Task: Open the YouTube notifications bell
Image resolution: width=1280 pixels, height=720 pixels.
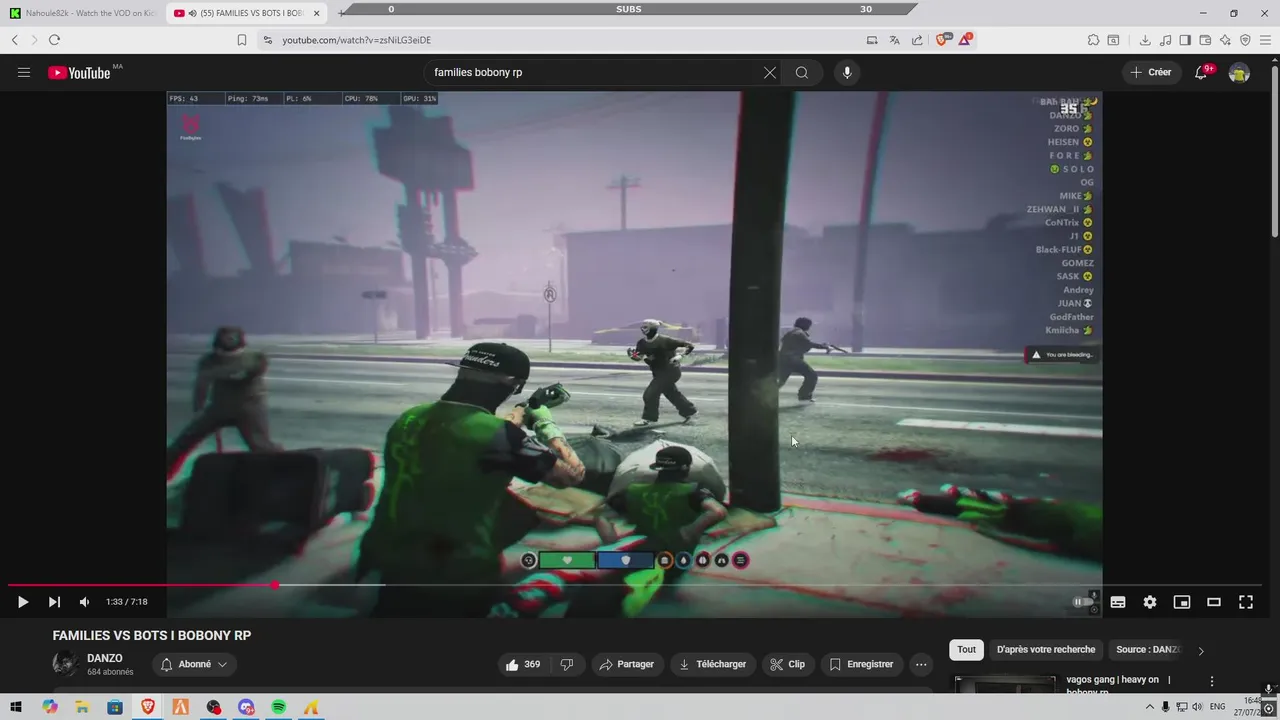Action: (1201, 72)
